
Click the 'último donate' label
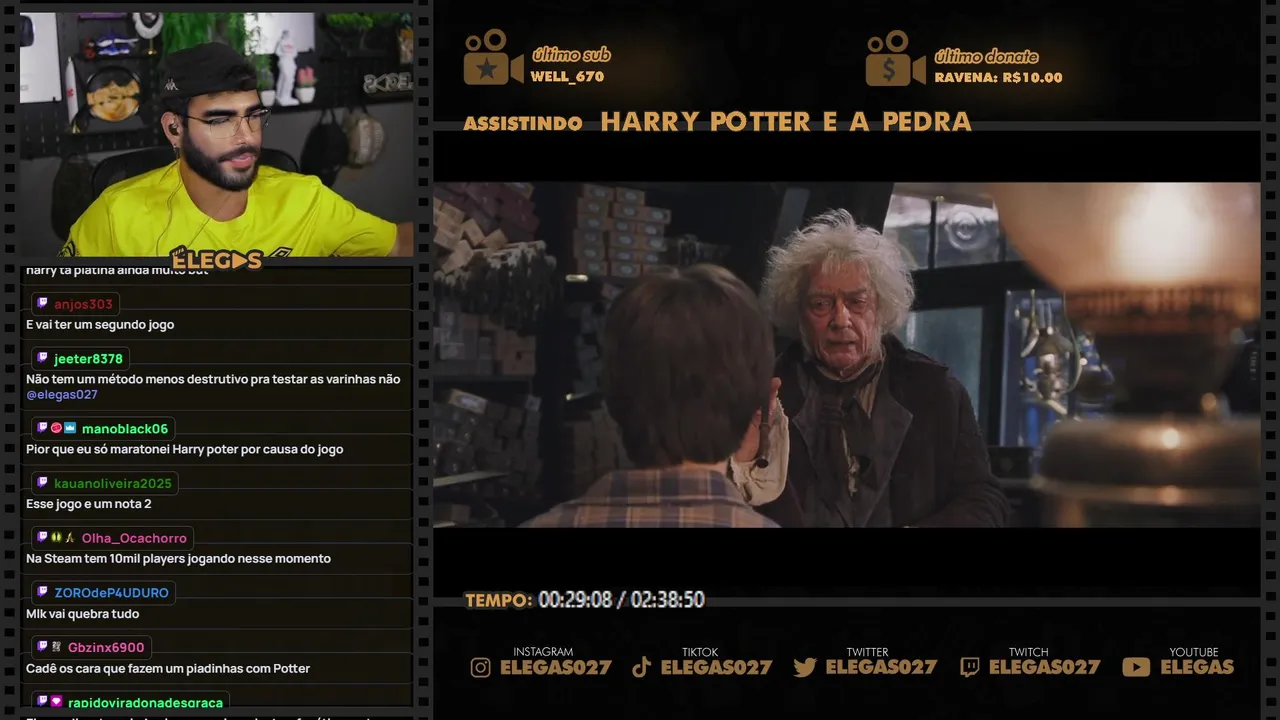(986, 56)
